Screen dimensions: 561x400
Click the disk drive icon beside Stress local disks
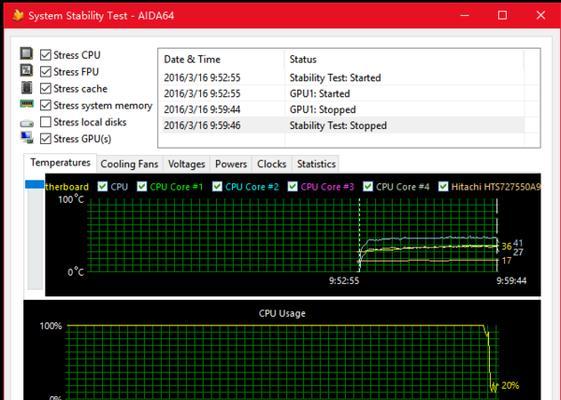(27, 123)
